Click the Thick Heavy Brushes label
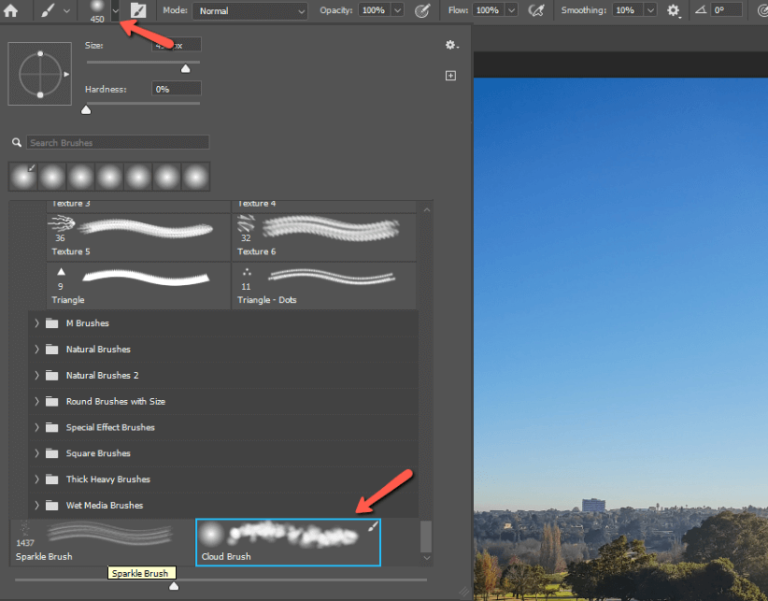The width and height of the screenshot is (768, 601). coord(108,479)
